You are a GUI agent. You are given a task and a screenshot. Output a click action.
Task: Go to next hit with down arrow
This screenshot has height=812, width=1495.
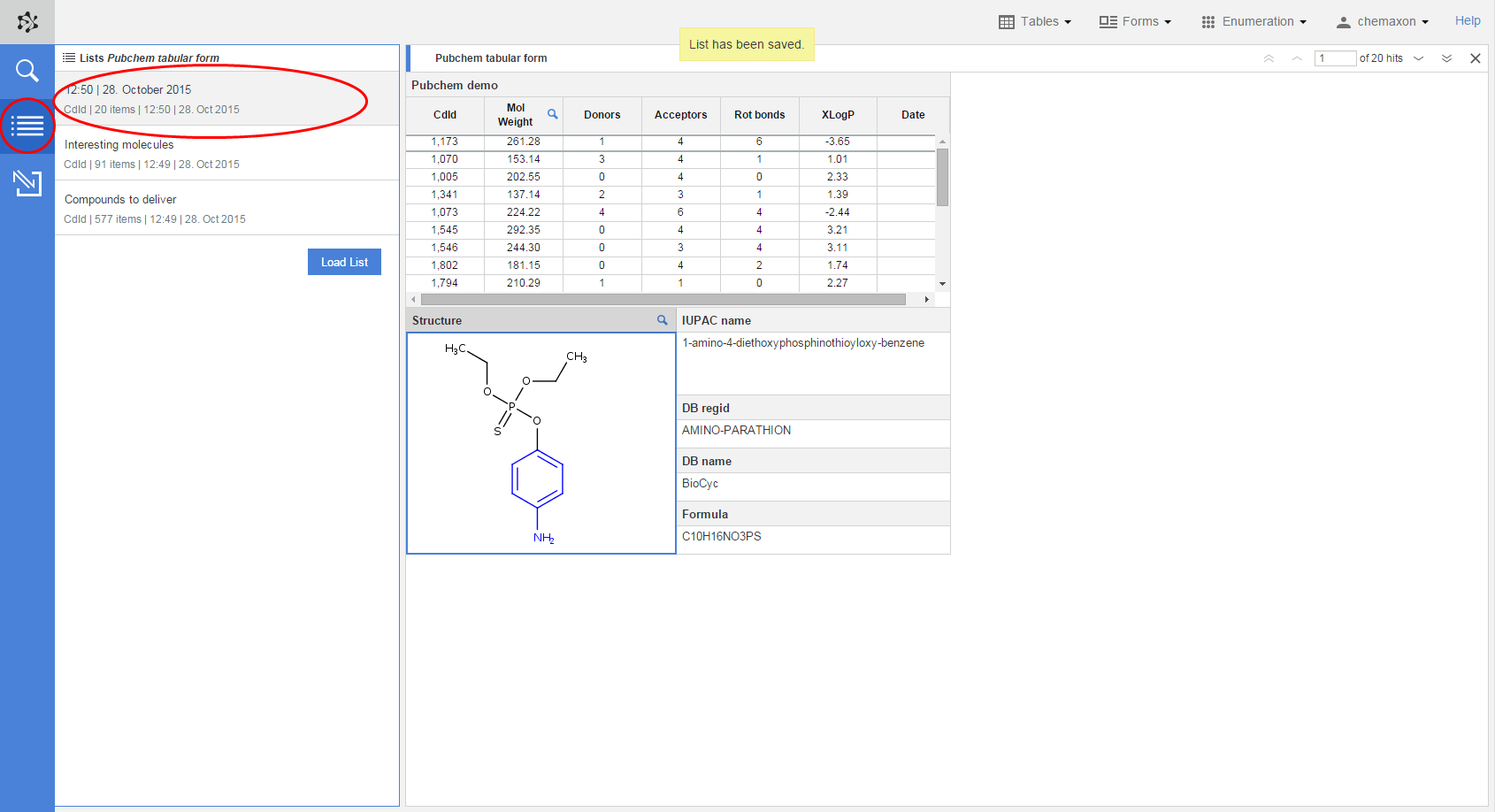tap(1419, 58)
